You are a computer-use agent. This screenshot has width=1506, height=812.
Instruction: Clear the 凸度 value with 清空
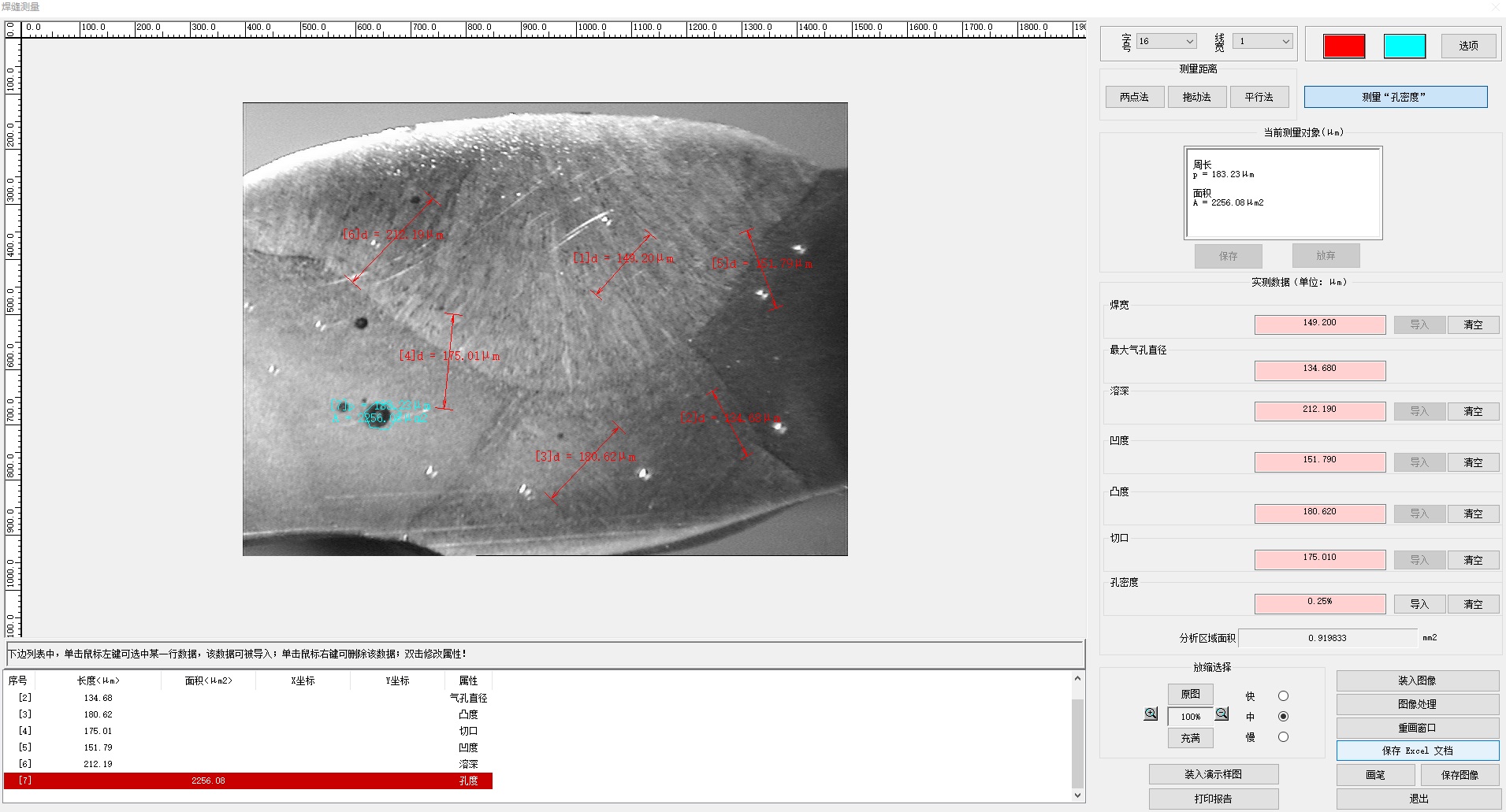pyautogui.click(x=1473, y=514)
